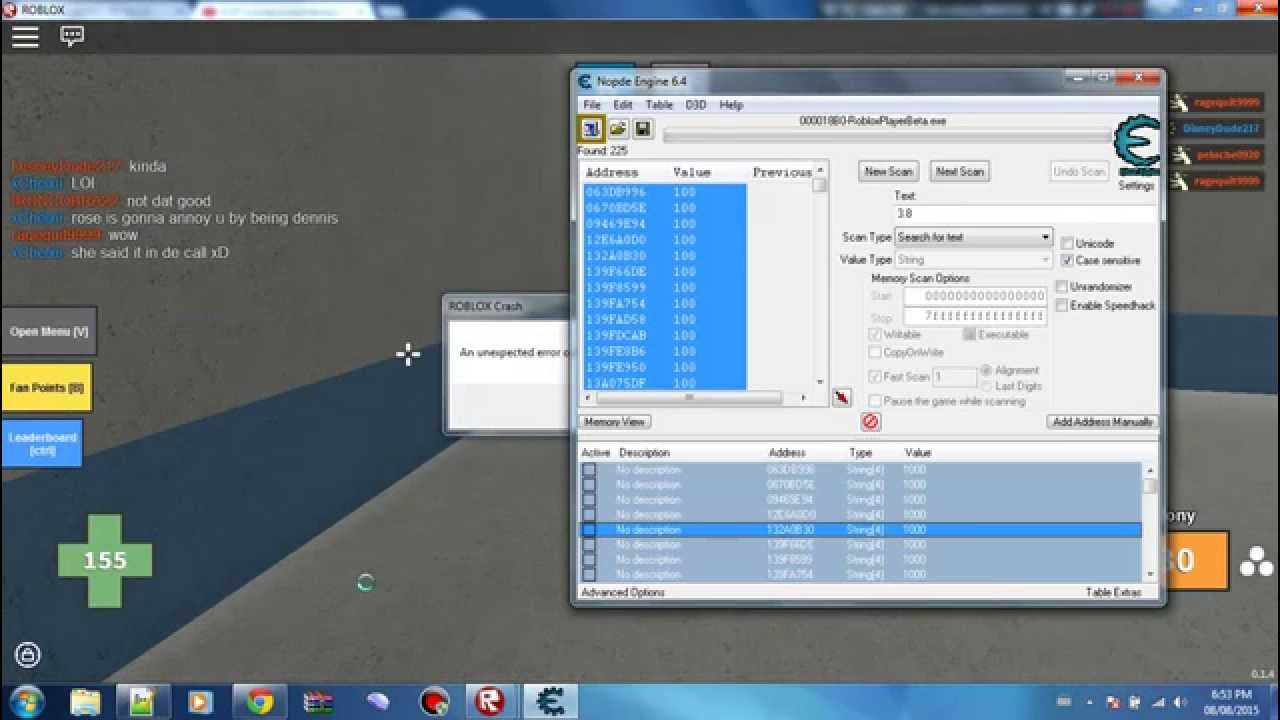The image size is (1280, 720).
Task: Uncheck Case sensitive option
Action: click(x=1067, y=260)
